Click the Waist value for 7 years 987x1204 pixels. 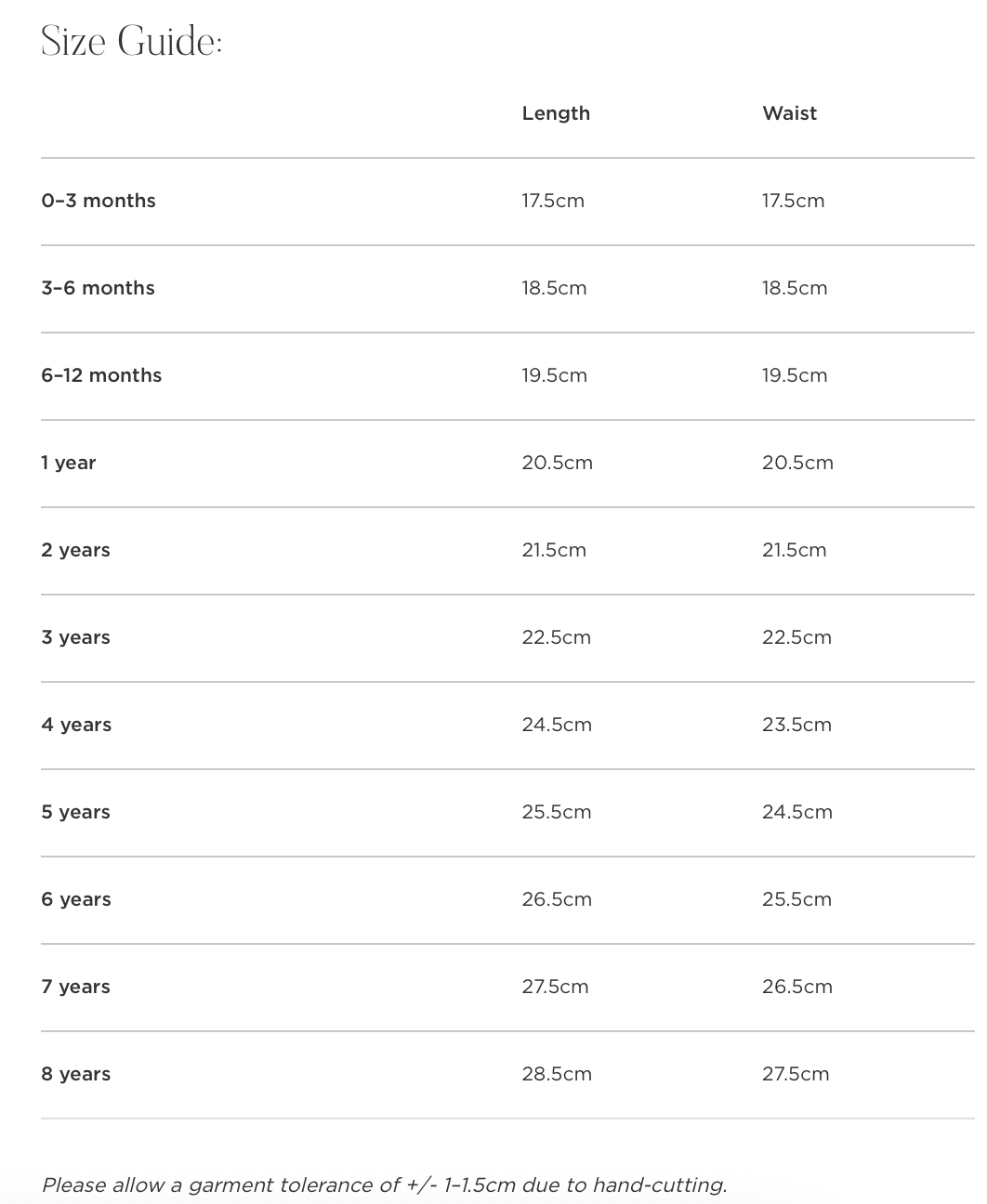point(796,987)
